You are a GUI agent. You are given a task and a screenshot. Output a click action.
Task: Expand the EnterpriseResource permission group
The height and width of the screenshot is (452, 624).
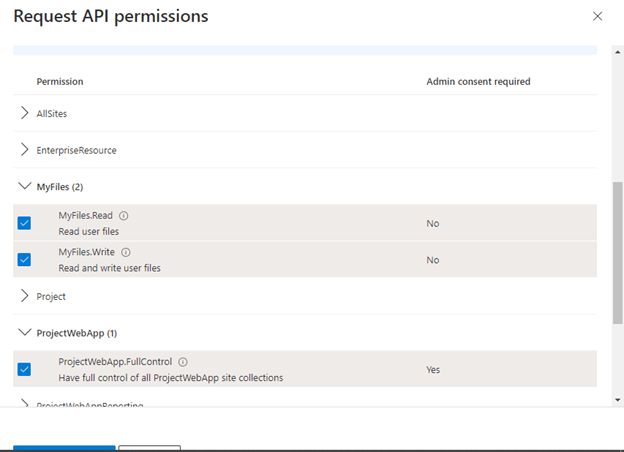click(25, 150)
